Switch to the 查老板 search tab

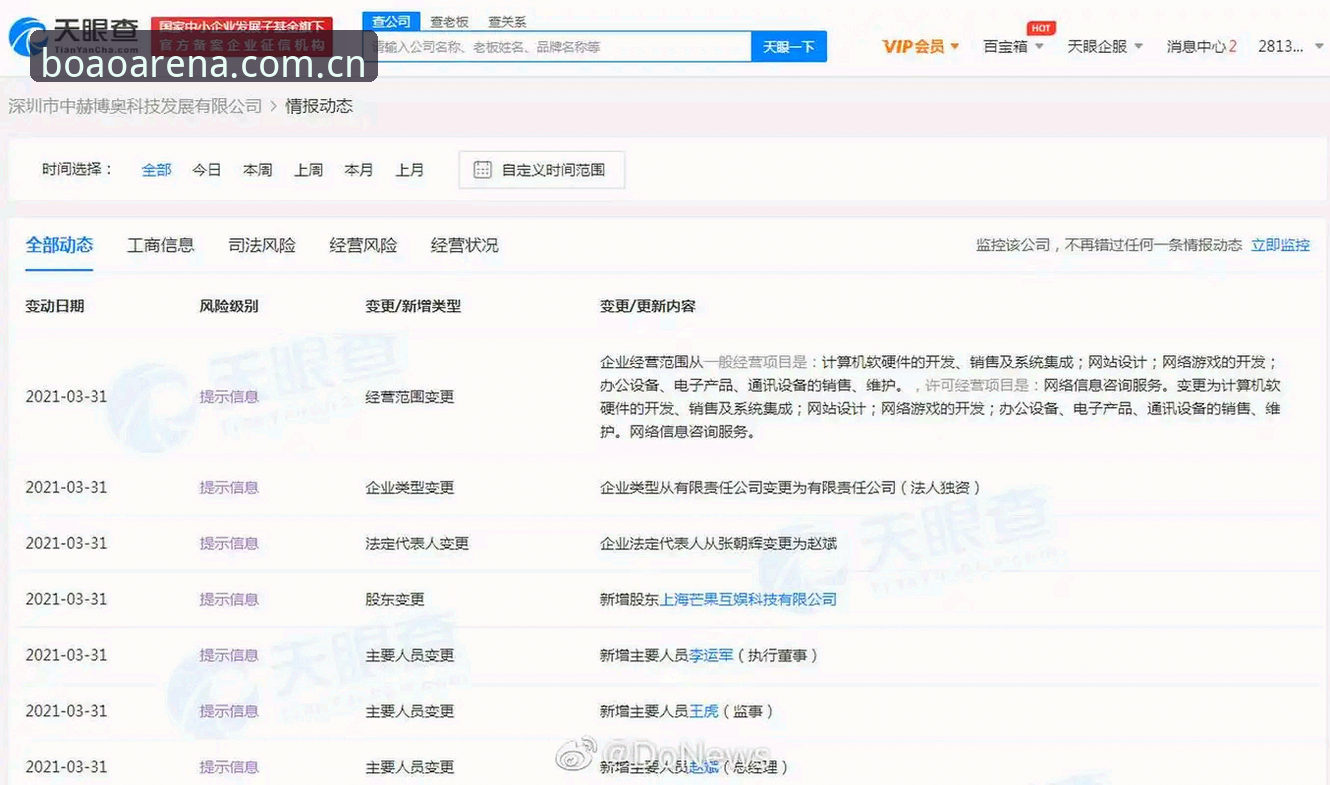[449, 21]
